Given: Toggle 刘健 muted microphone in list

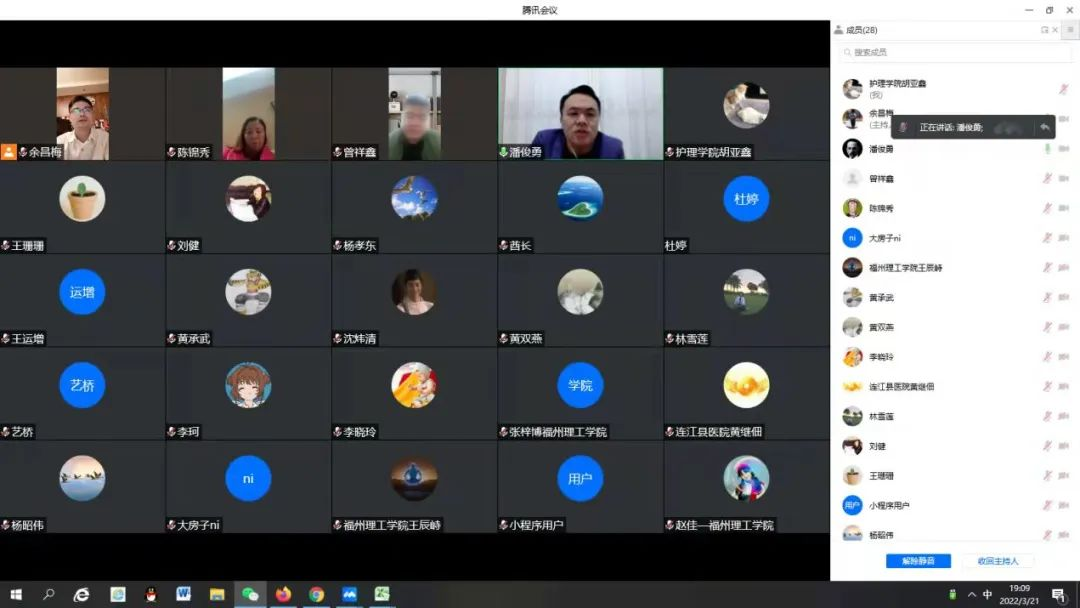Looking at the screenshot, I should pyautogui.click(x=1047, y=446).
